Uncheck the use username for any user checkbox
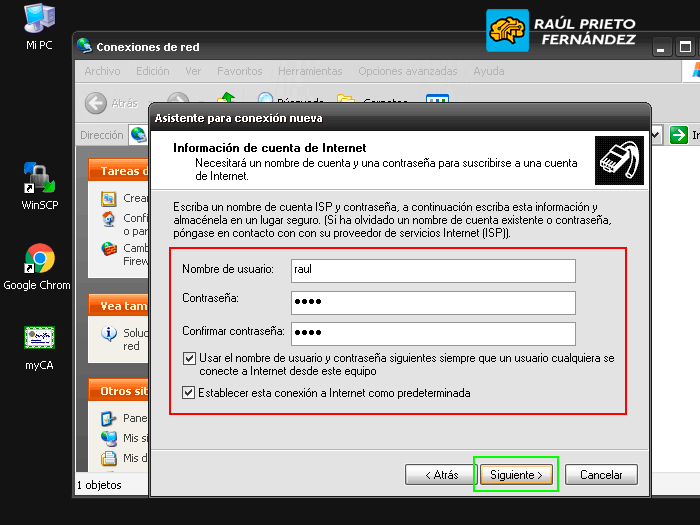The height and width of the screenshot is (525, 700). (190, 358)
